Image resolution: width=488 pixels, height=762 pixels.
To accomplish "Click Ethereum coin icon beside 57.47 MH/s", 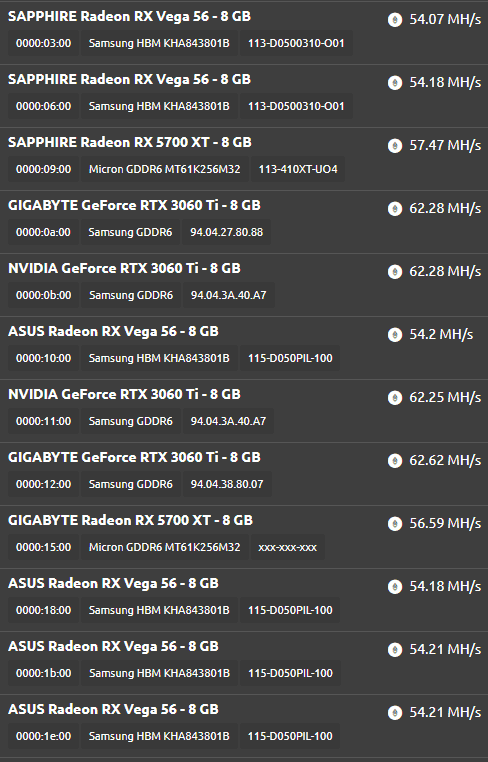I will [395, 146].
